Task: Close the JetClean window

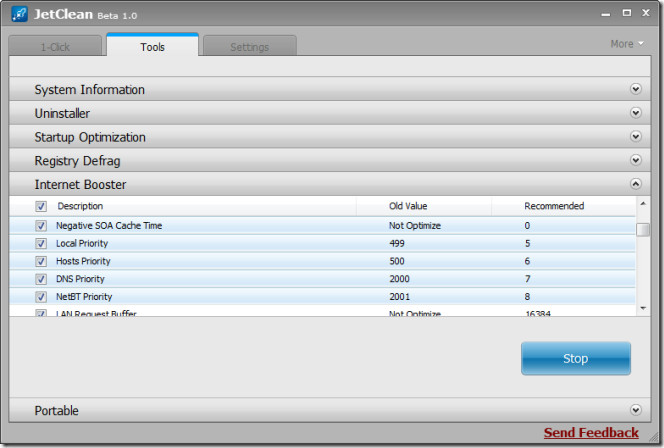Action: 646,13
